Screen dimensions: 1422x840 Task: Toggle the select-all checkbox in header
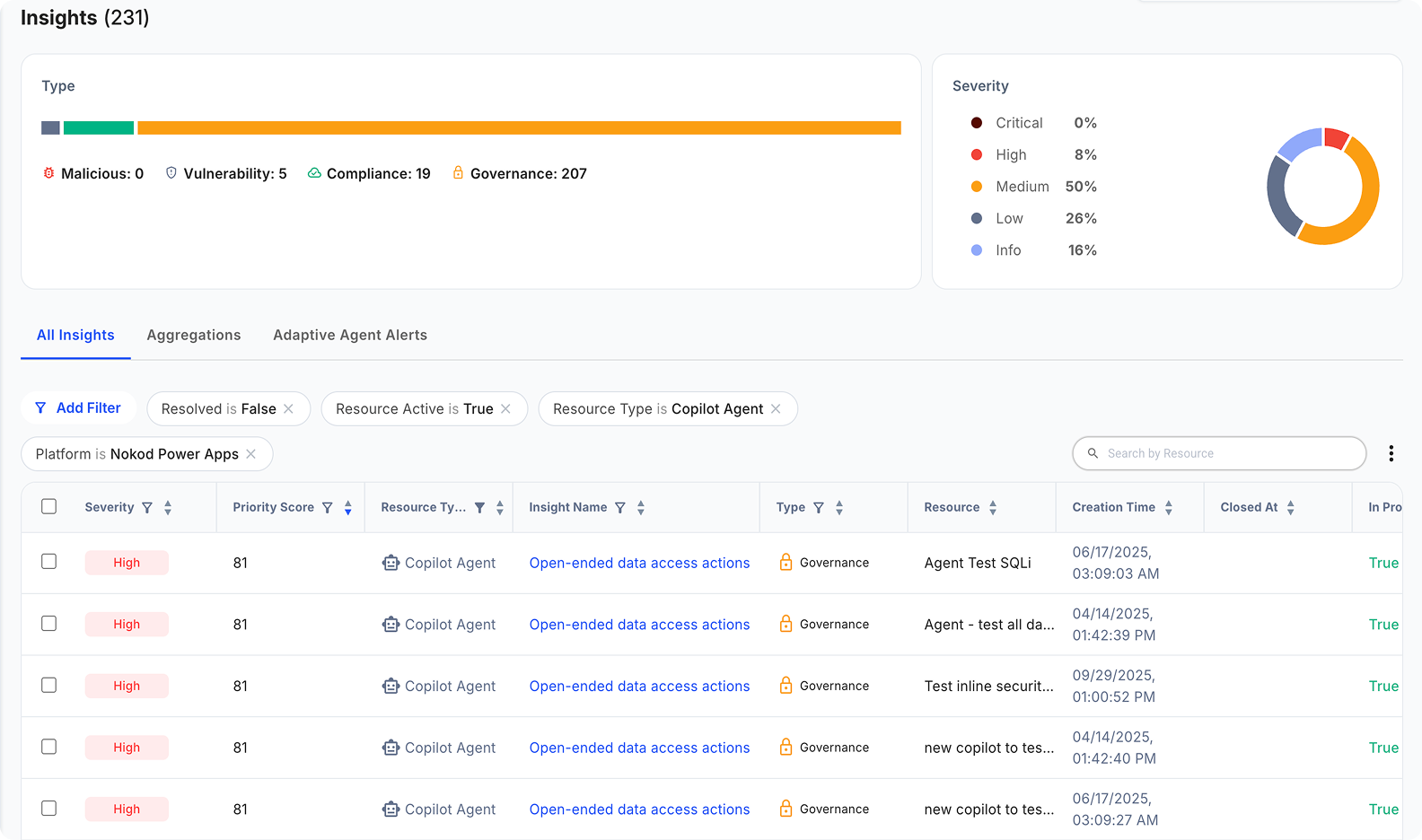click(49, 507)
